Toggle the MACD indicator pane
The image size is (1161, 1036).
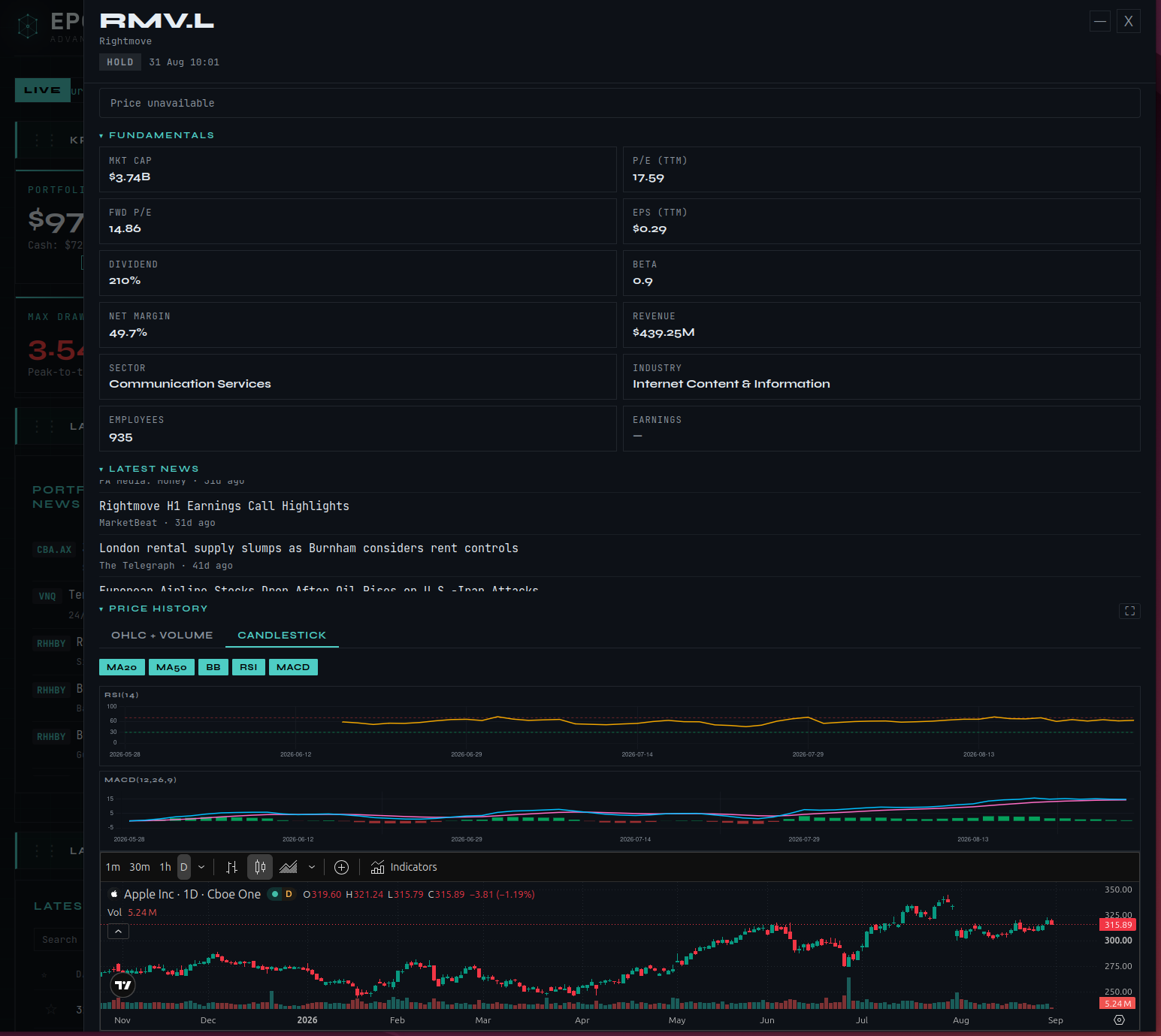point(293,667)
